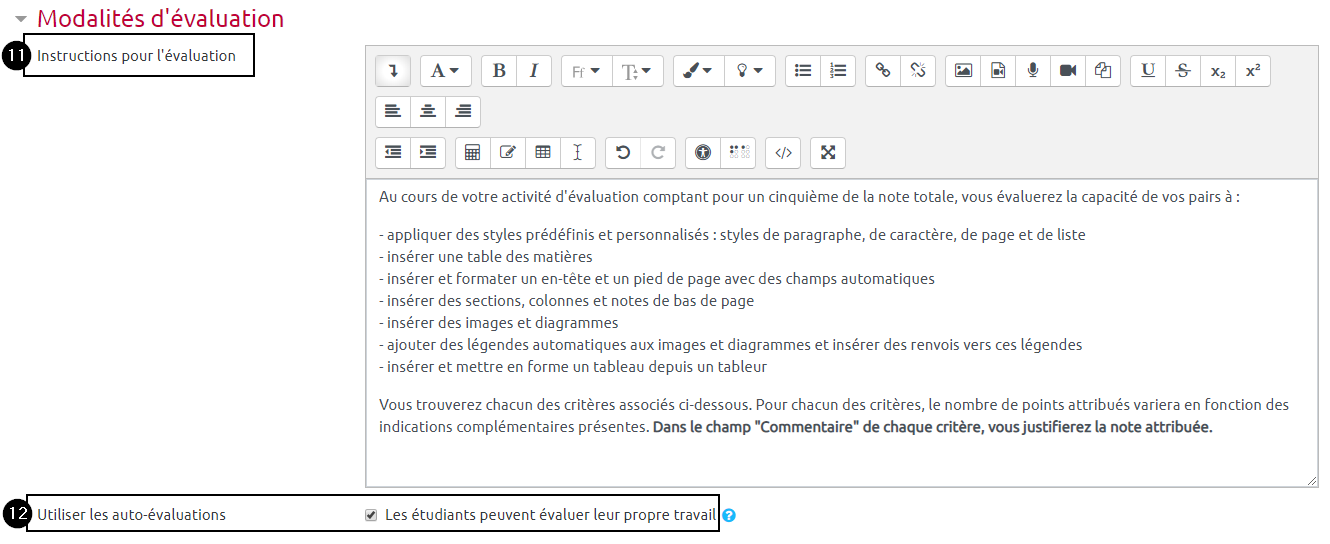Open the paragraph styles dropdown
Viewport: 1330px width, 544px height.
(x=445, y=71)
